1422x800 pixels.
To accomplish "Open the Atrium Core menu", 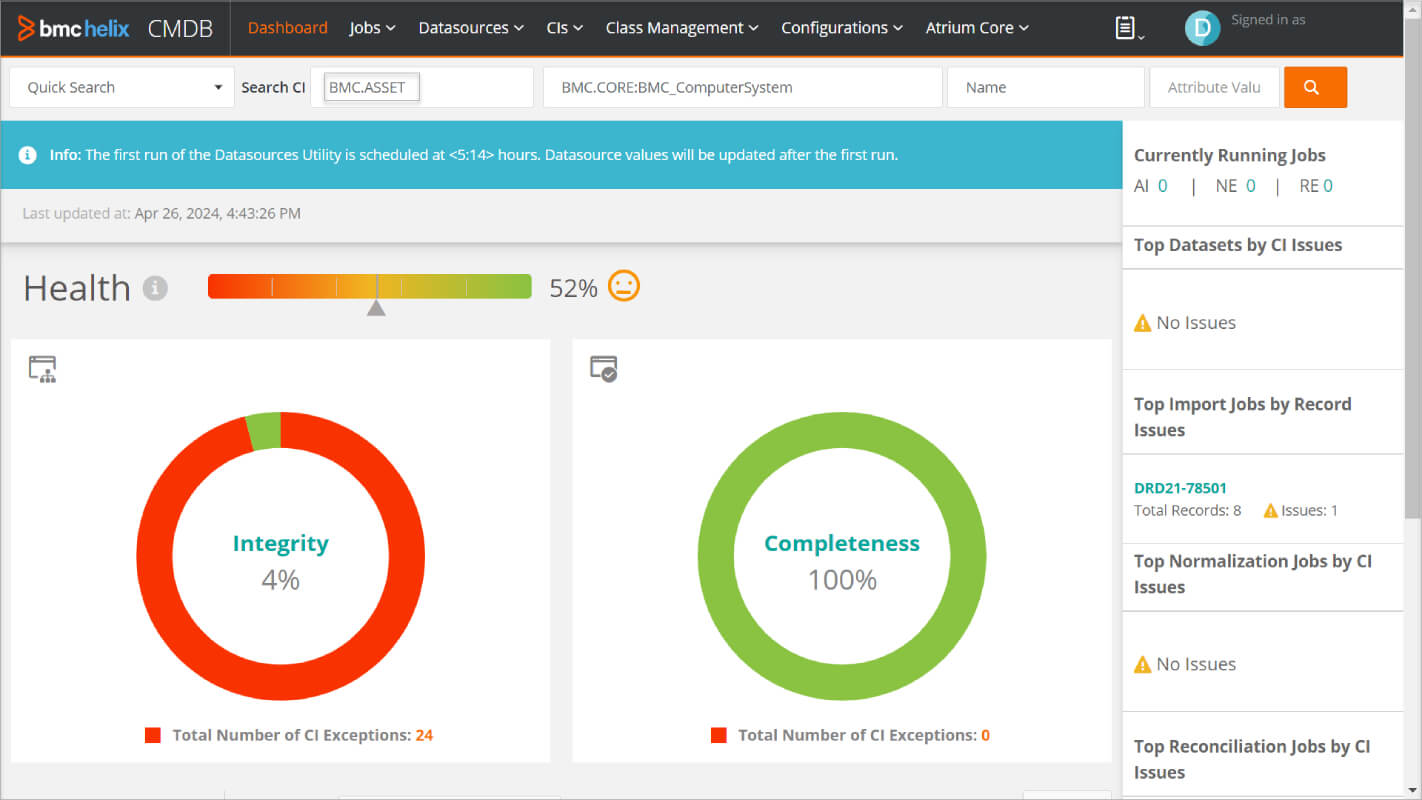I will [x=977, y=28].
